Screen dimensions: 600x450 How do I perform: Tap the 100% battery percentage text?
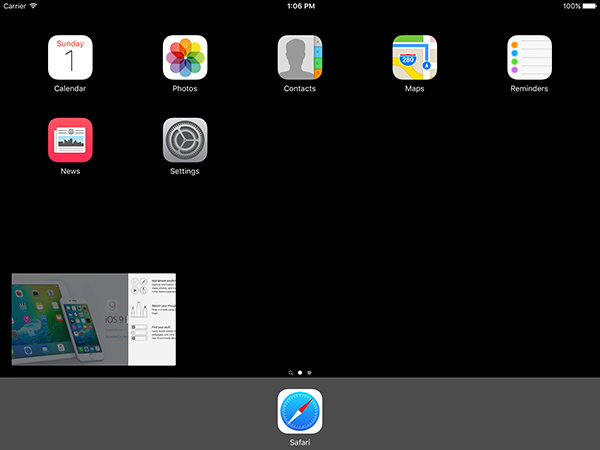pos(572,6)
